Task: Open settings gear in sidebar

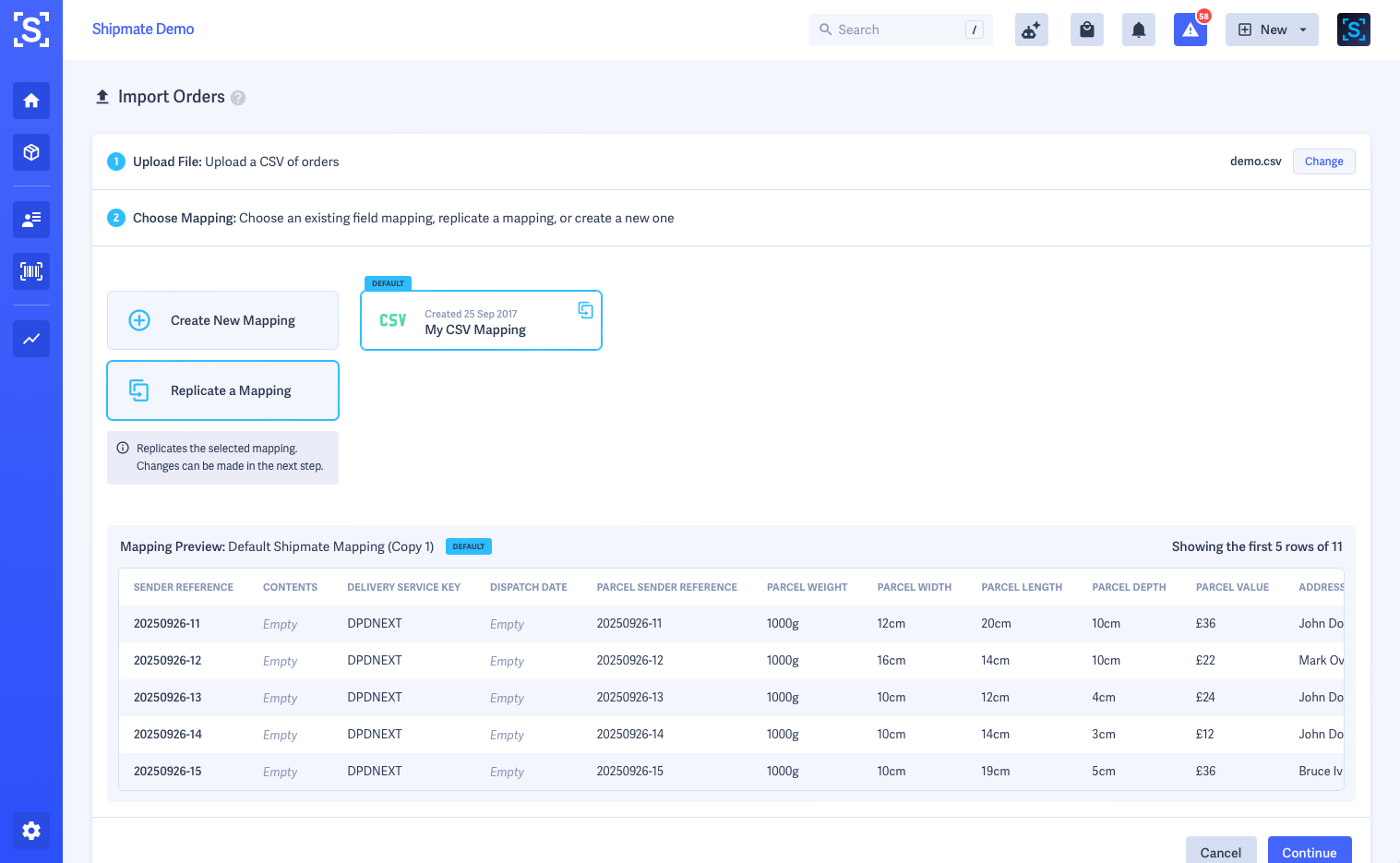Action: click(31, 831)
